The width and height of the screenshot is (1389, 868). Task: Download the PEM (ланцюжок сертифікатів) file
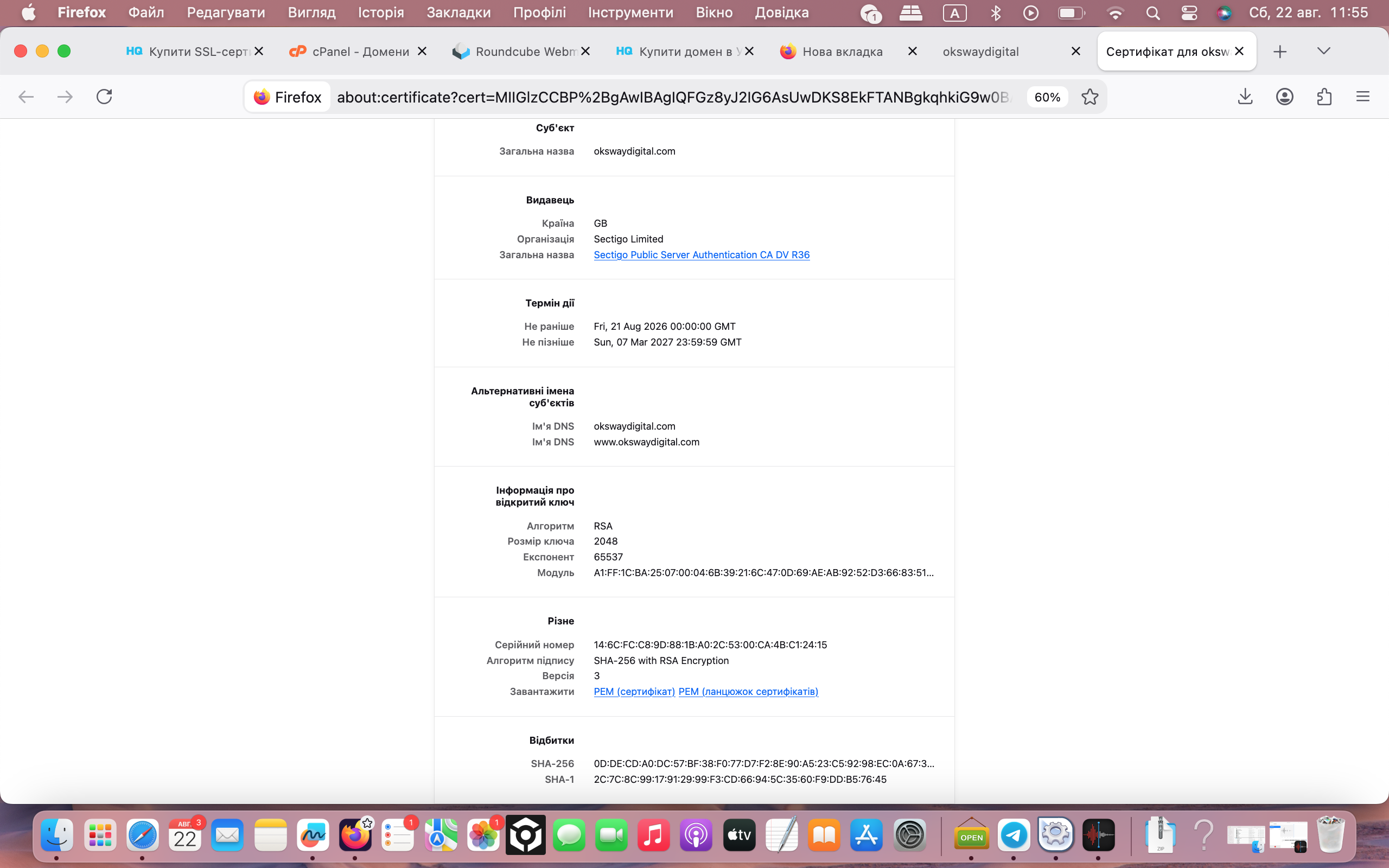pos(748,692)
